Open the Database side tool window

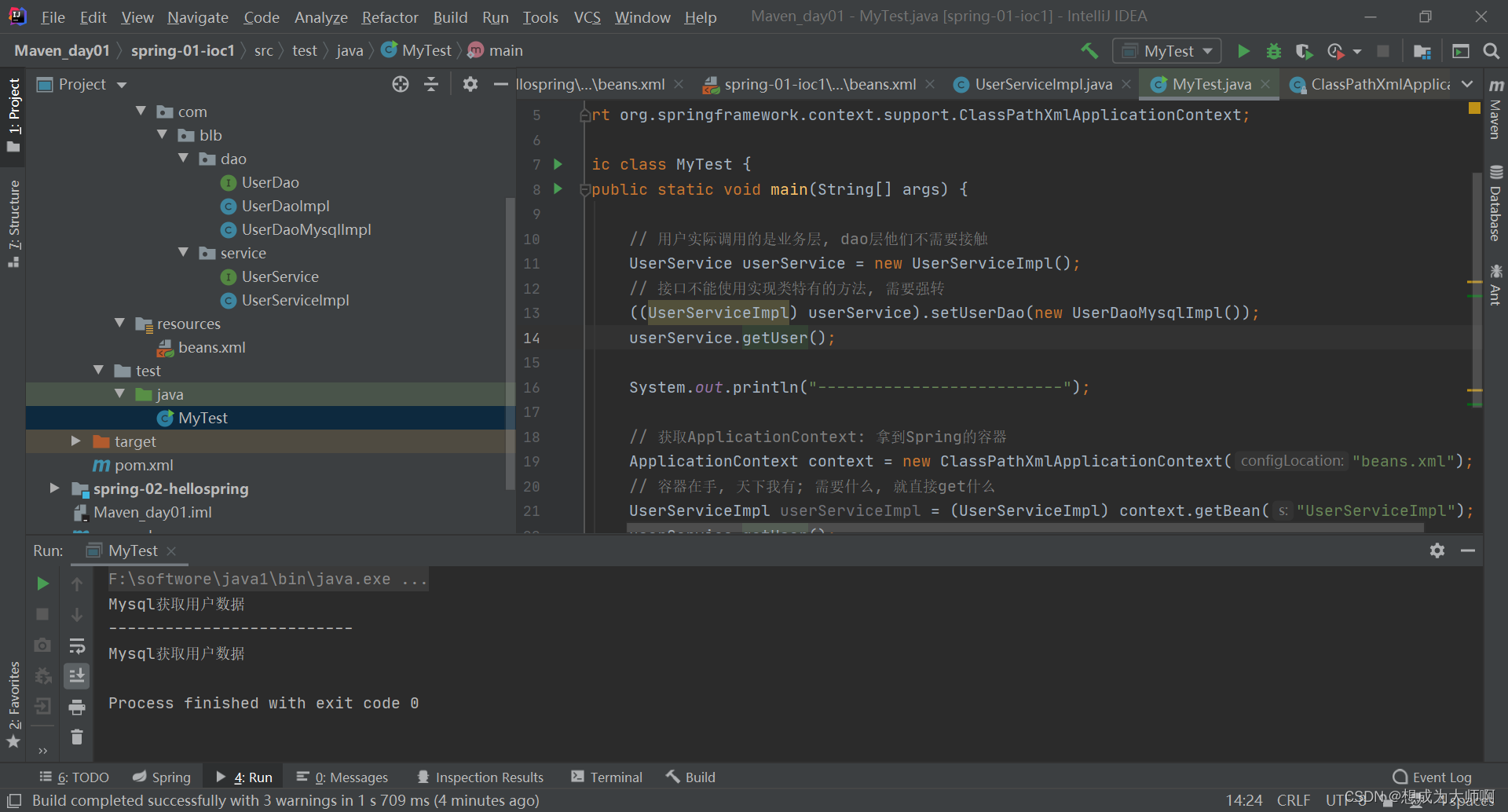click(1495, 203)
